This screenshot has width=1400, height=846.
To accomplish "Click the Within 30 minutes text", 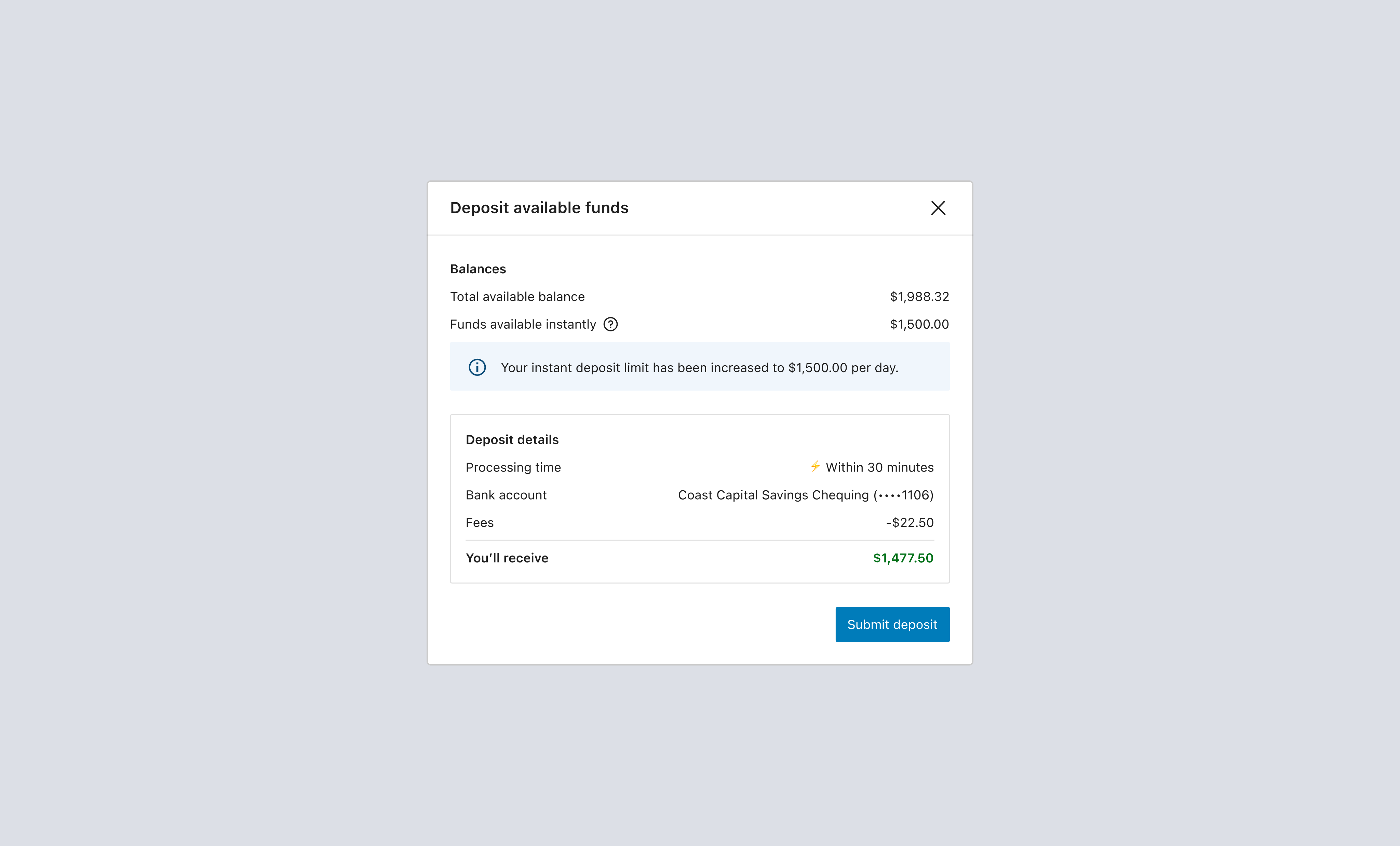I will (x=879, y=467).
